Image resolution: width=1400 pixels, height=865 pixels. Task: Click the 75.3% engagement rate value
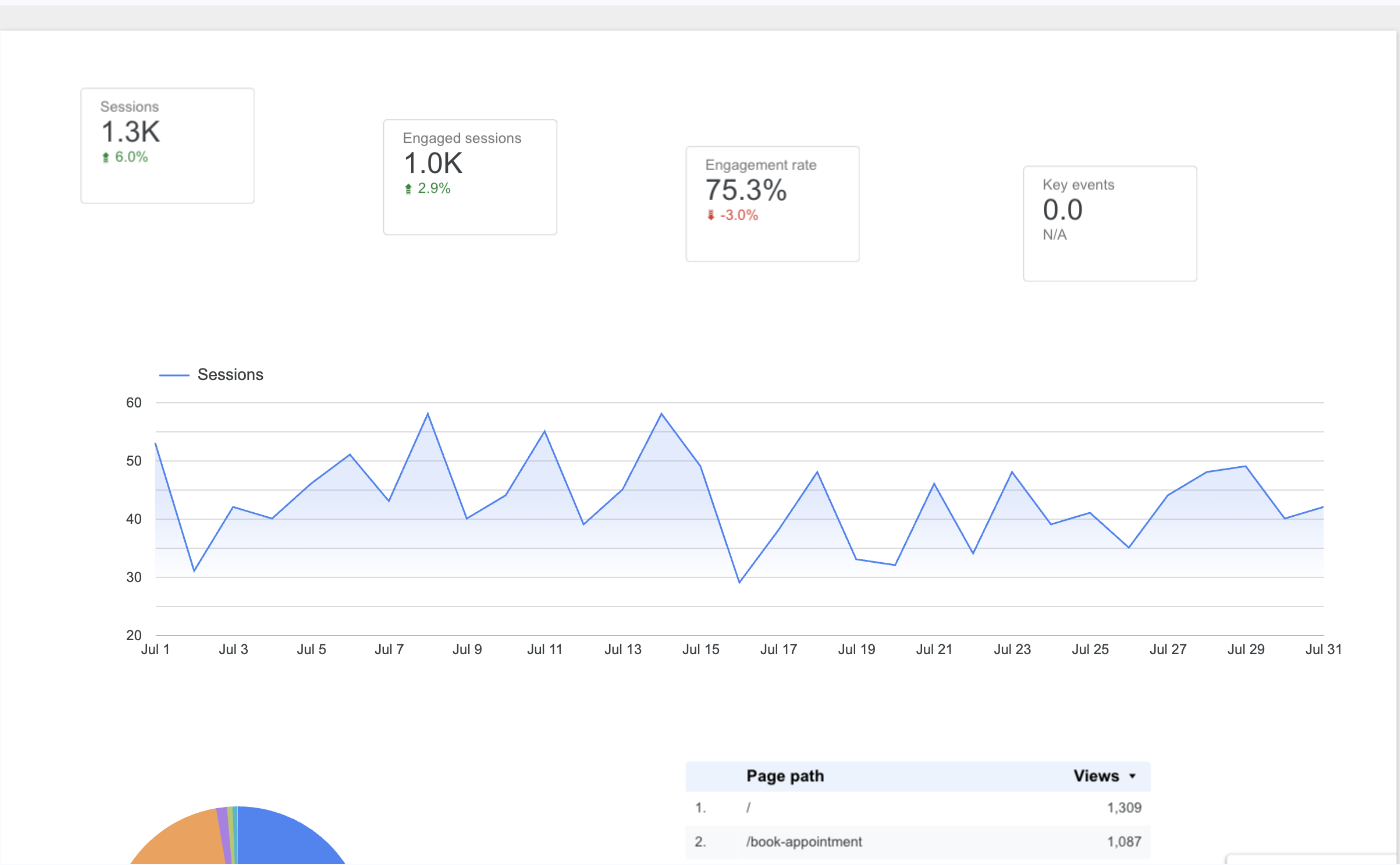tap(746, 190)
